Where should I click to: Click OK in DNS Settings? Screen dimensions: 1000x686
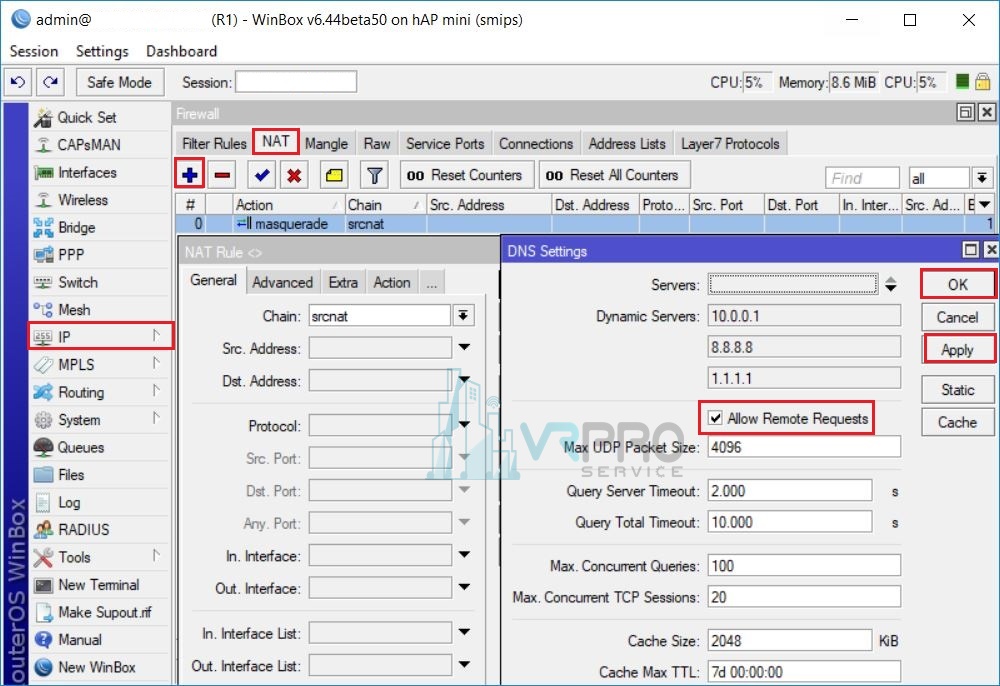(957, 284)
